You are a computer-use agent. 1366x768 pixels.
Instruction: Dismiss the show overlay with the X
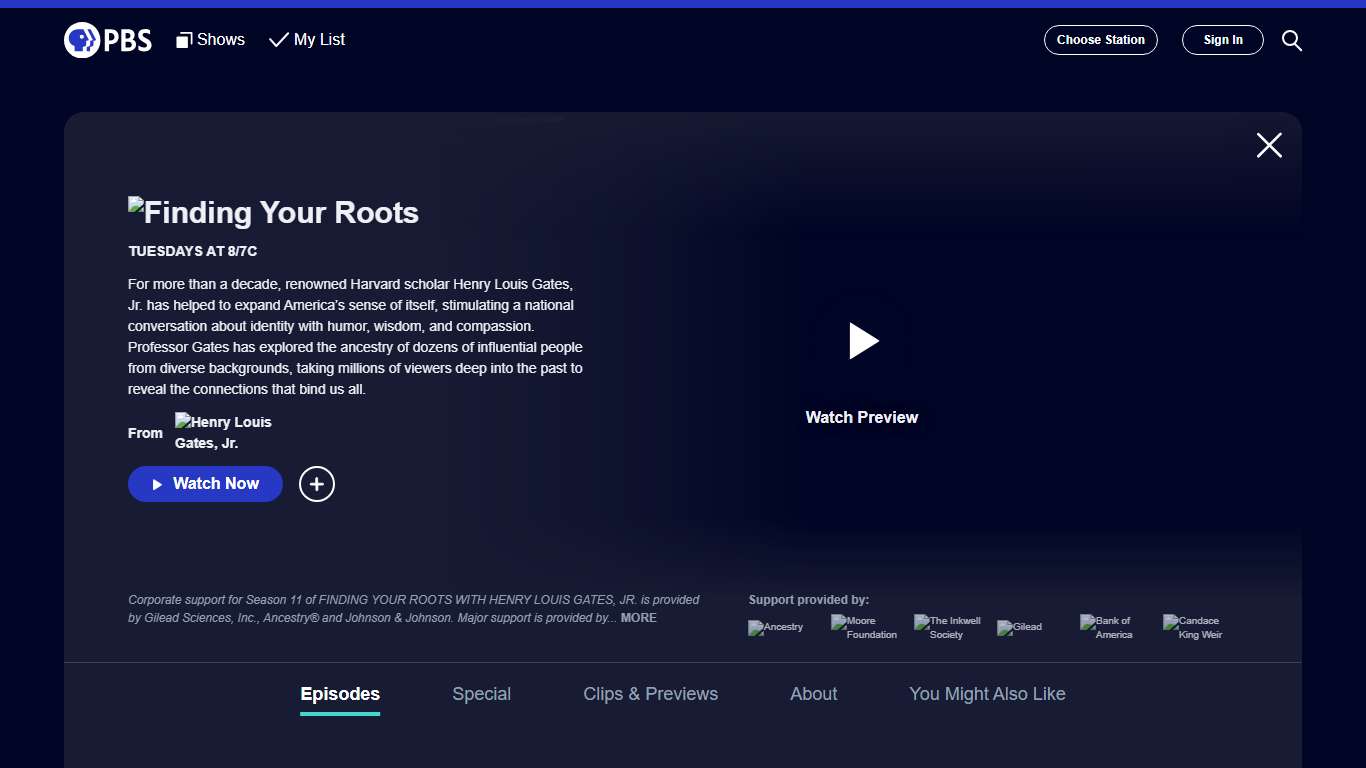coord(1268,145)
